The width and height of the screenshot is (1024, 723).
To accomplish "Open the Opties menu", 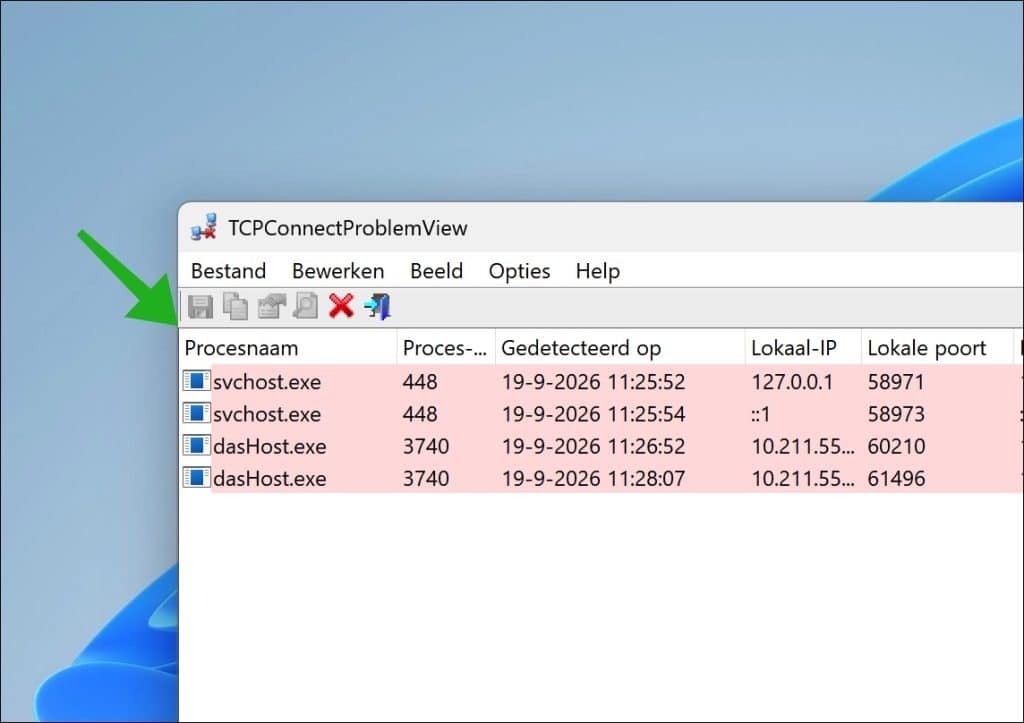I will point(519,271).
